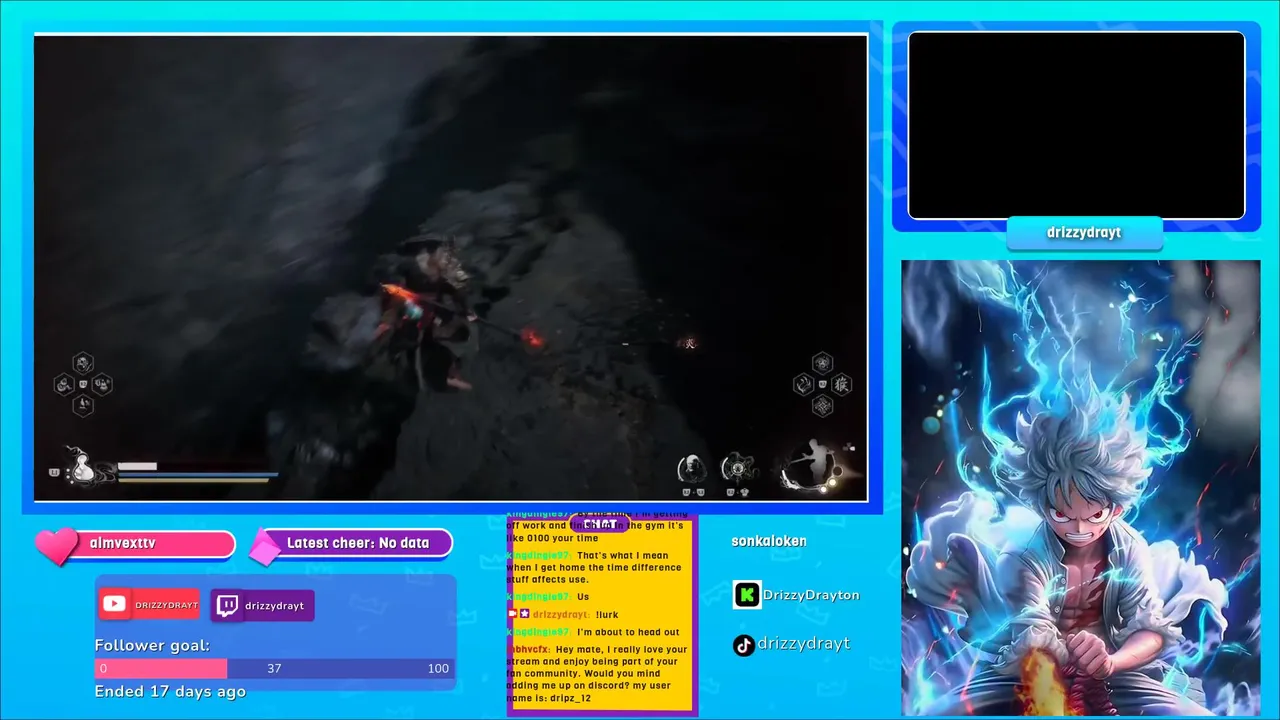This screenshot has height=720, width=1280.
Task: Click the Twitch logo icon
Action: 228,605
